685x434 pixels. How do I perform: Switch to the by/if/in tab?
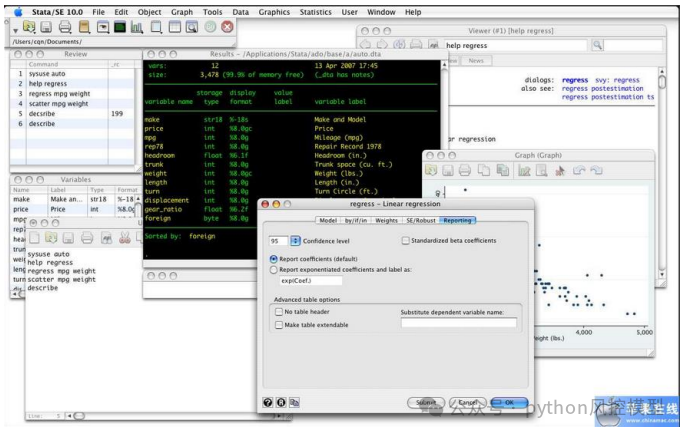(x=356, y=220)
